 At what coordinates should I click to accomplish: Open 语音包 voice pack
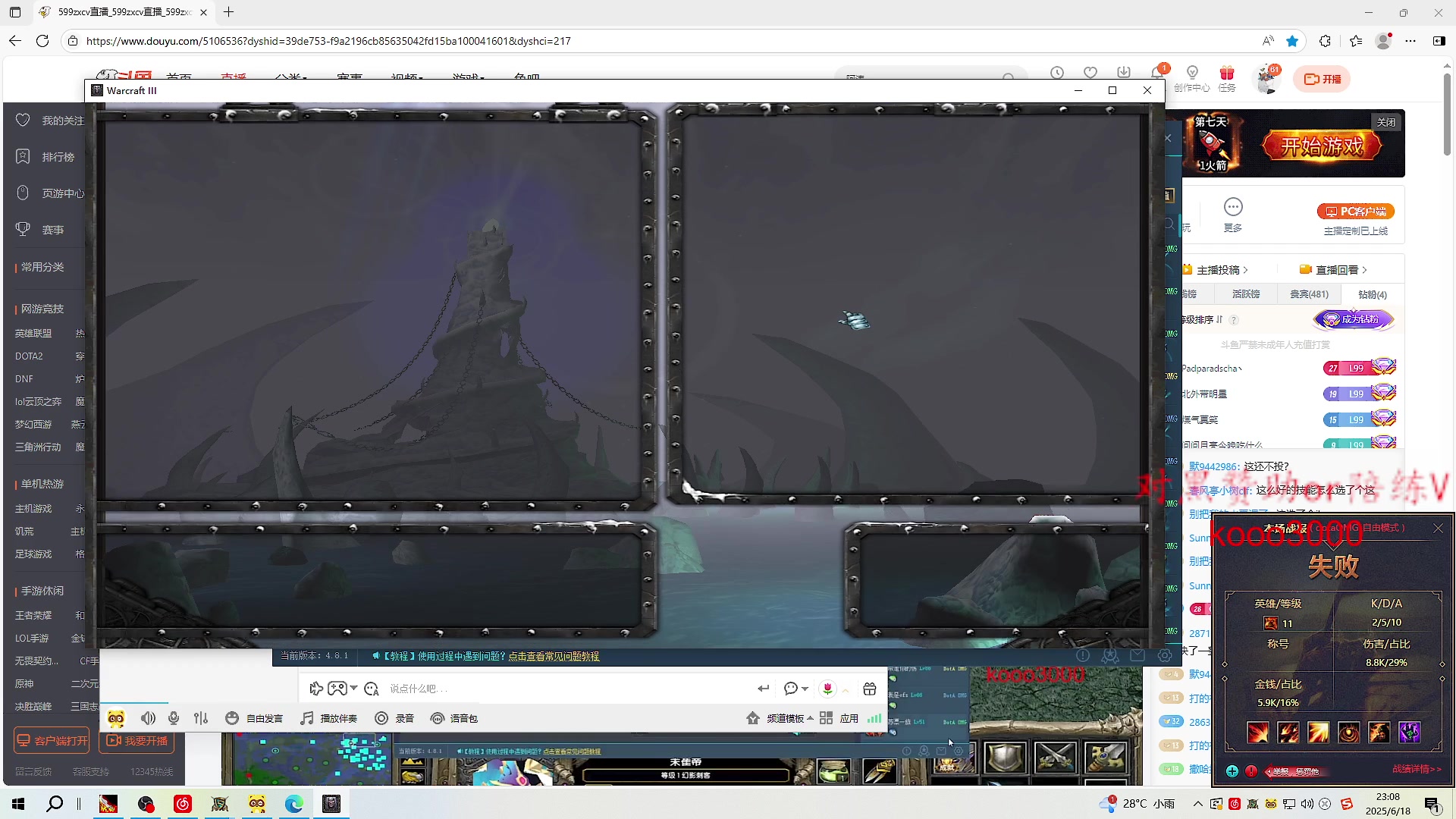coord(454,718)
